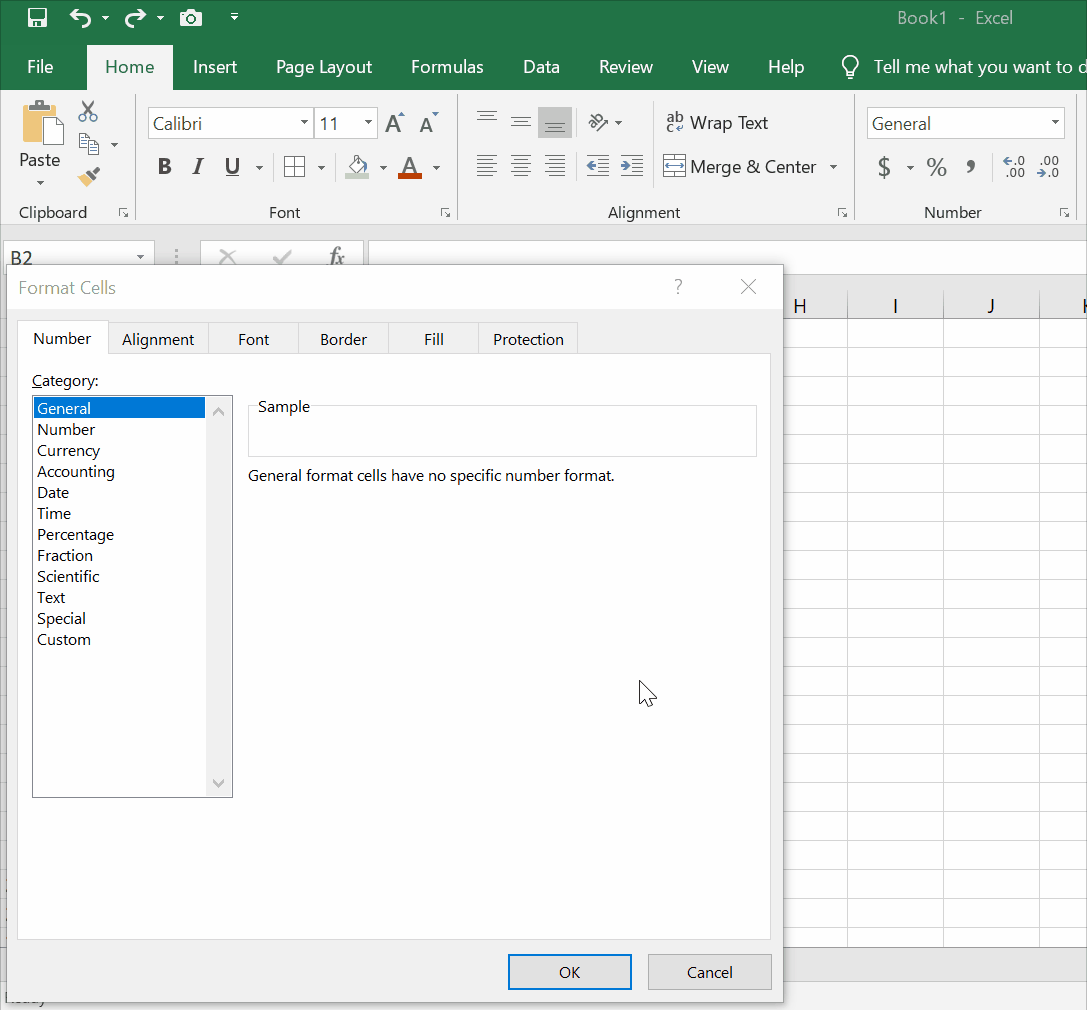The height and width of the screenshot is (1010, 1087).
Task: Activate the Format Painter brush
Action: [89, 177]
